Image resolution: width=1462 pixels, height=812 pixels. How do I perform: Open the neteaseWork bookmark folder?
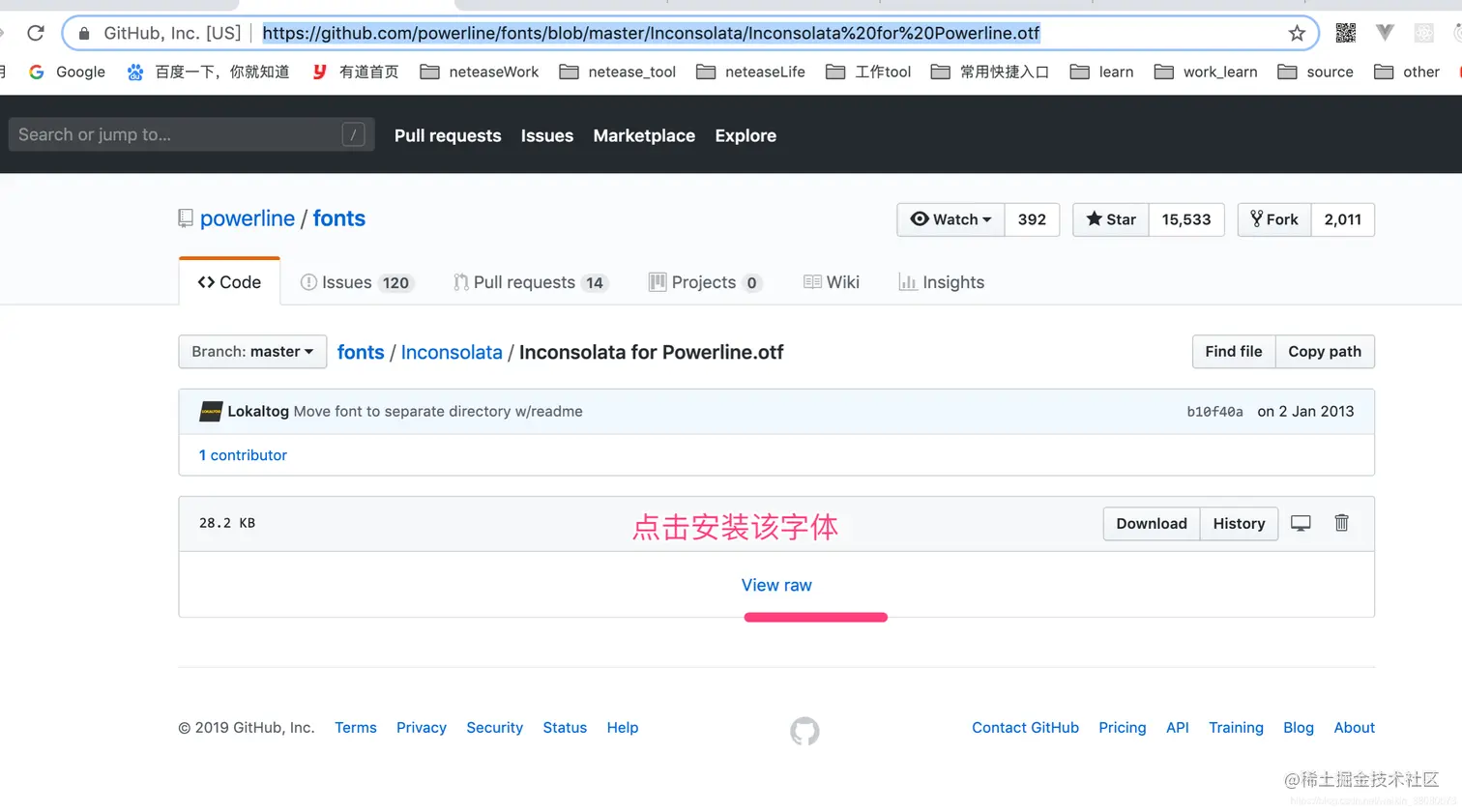point(480,72)
